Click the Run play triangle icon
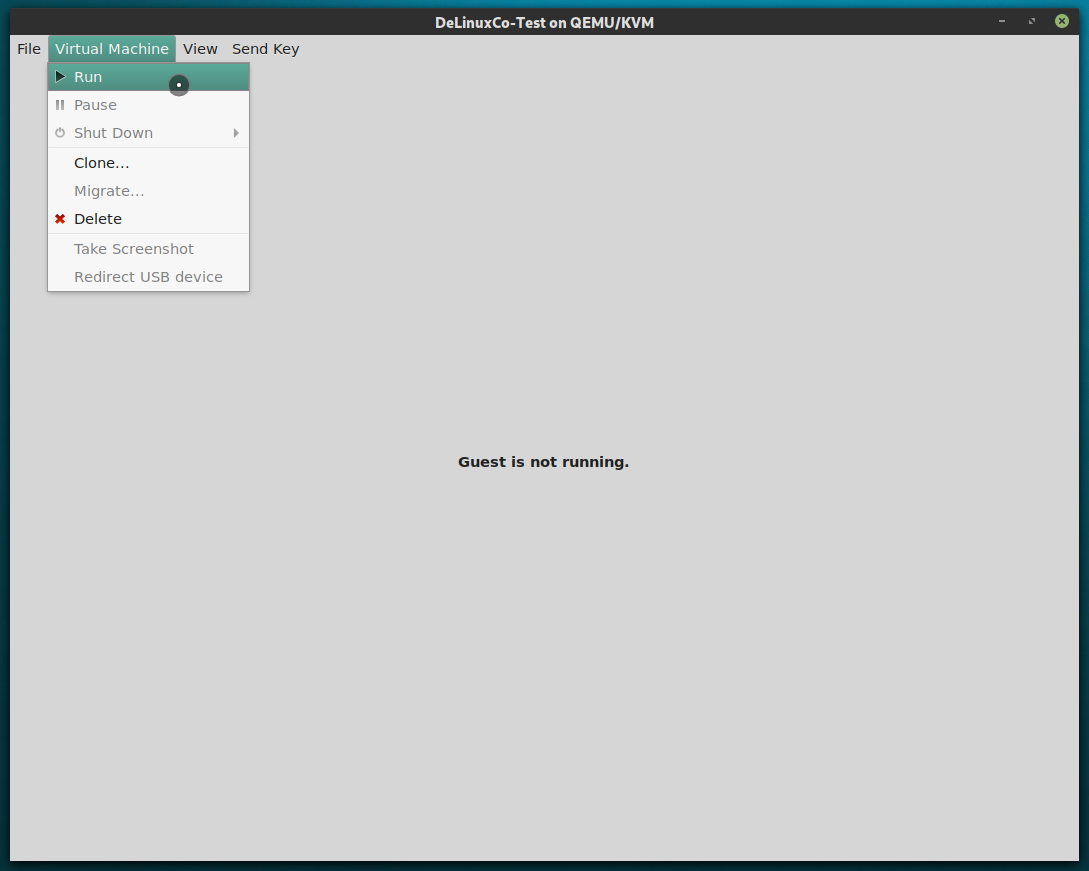 [x=60, y=76]
